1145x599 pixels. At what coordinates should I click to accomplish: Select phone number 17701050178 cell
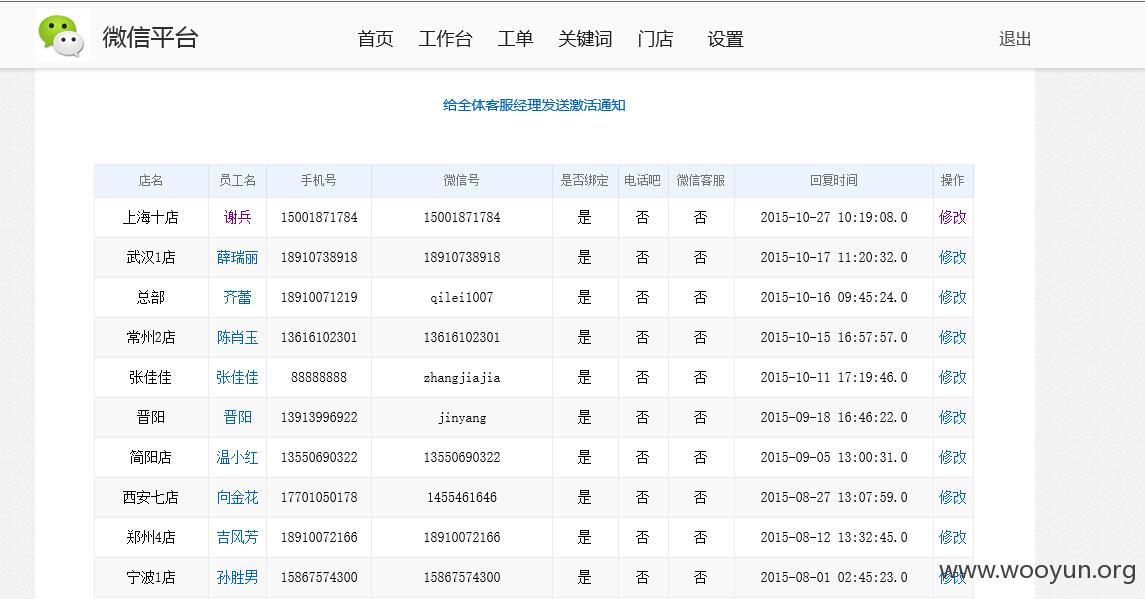pos(318,497)
